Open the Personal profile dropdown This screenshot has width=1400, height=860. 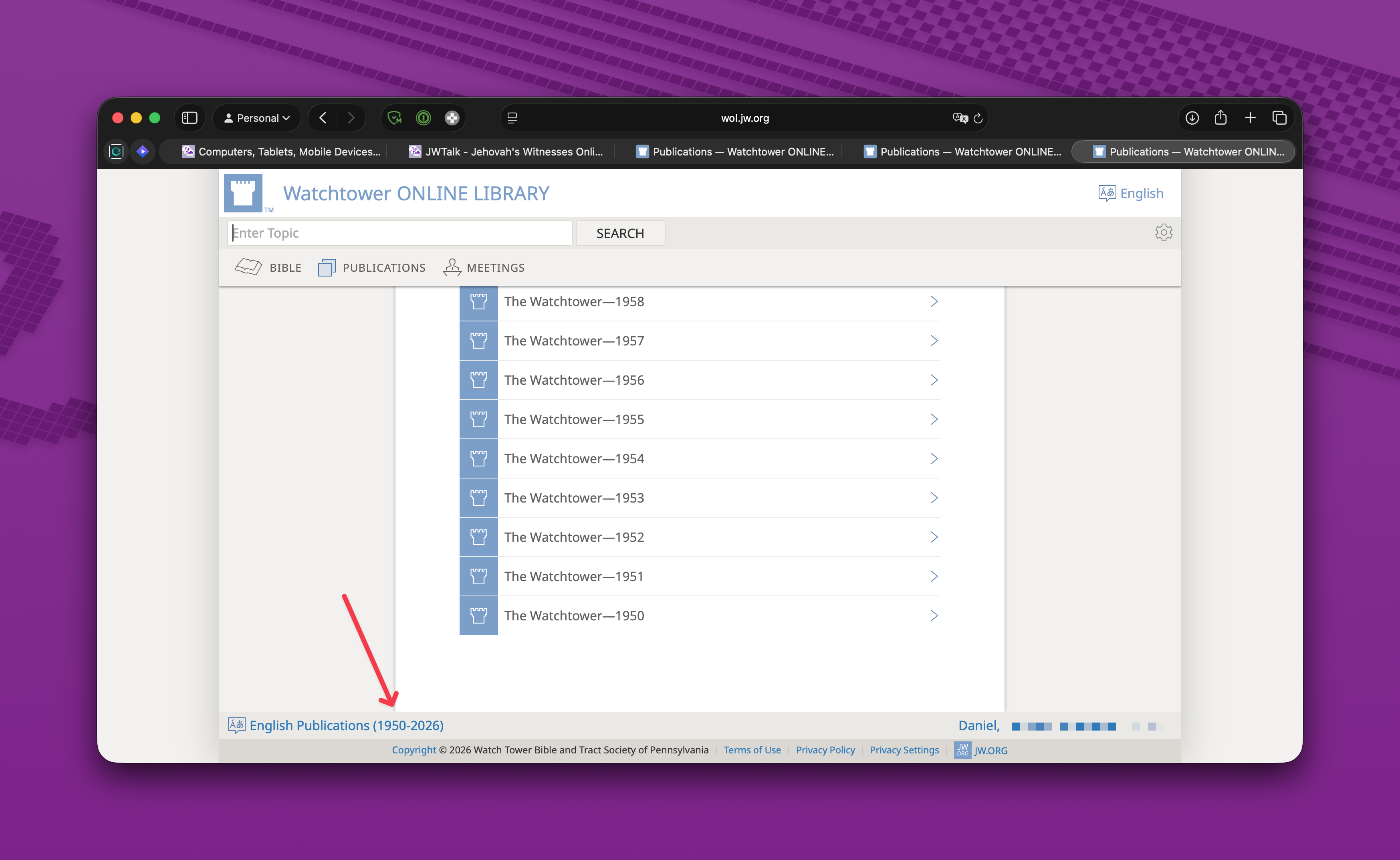click(x=257, y=118)
